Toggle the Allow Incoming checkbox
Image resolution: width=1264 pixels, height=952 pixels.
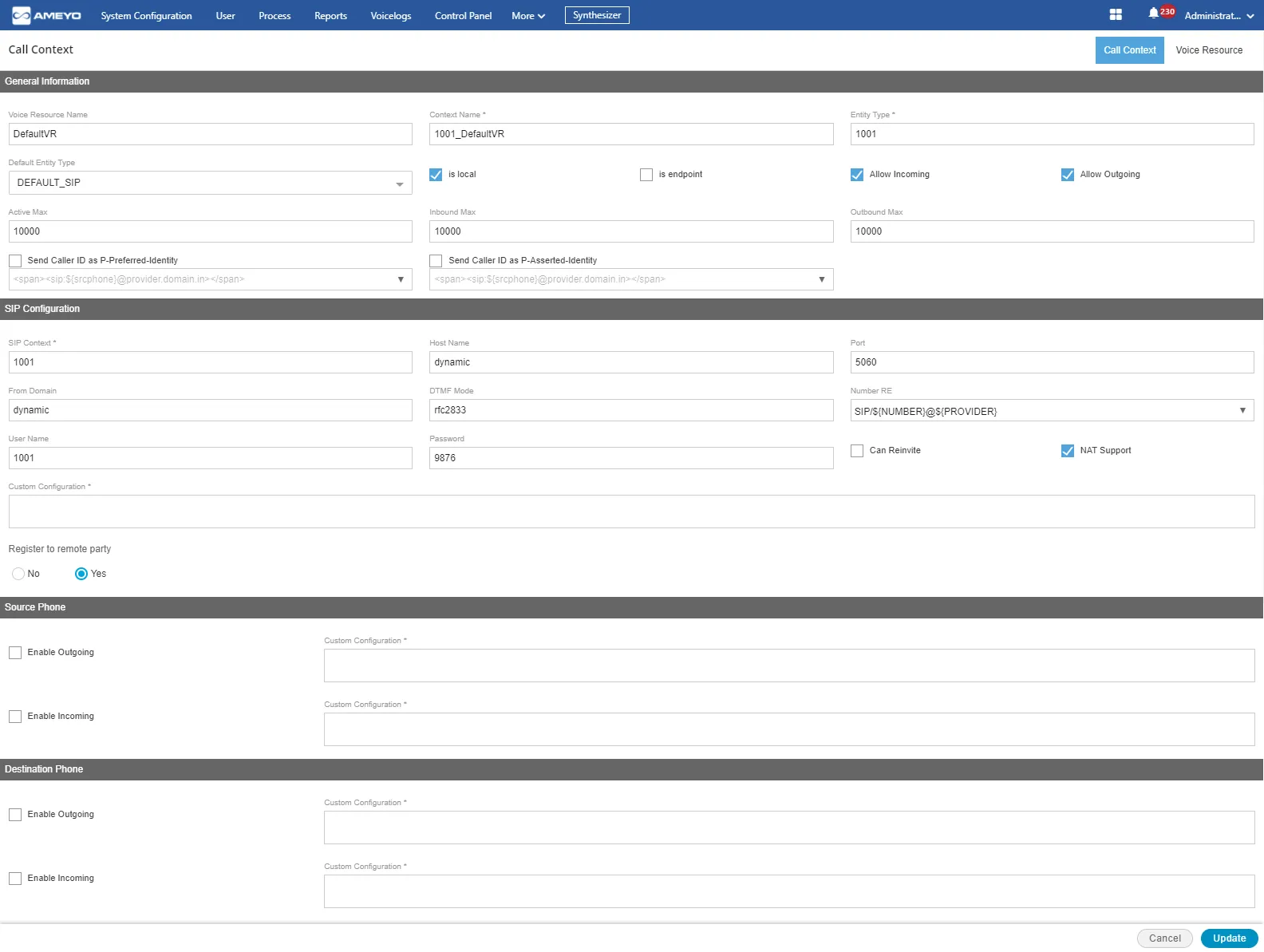[x=857, y=175]
